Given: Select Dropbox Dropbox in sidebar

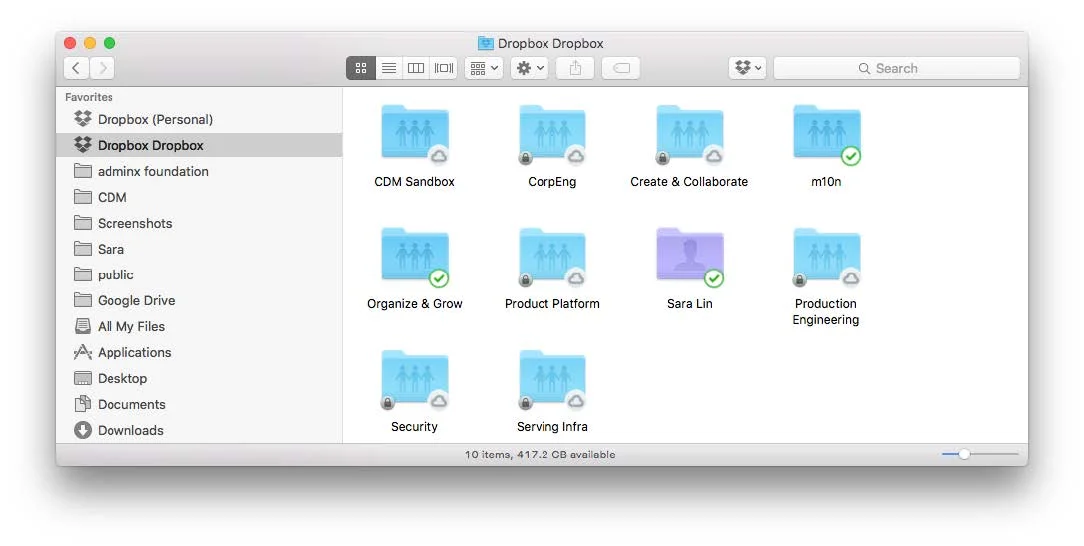Looking at the screenshot, I should click(x=199, y=145).
